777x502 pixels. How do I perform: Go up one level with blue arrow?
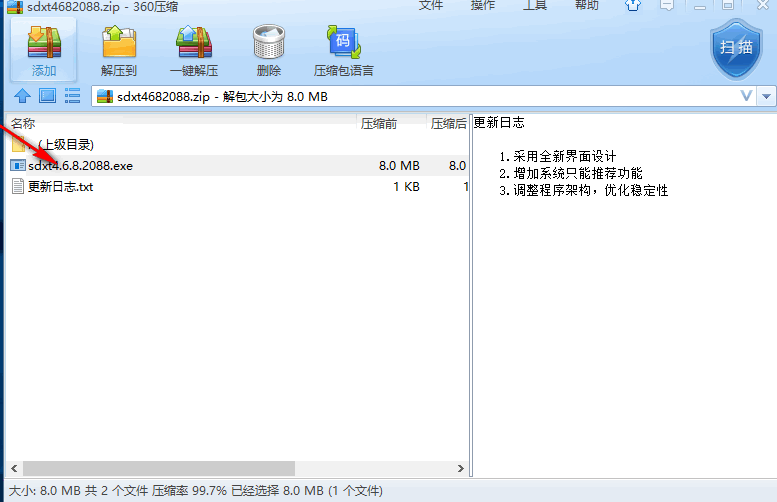pos(22,96)
